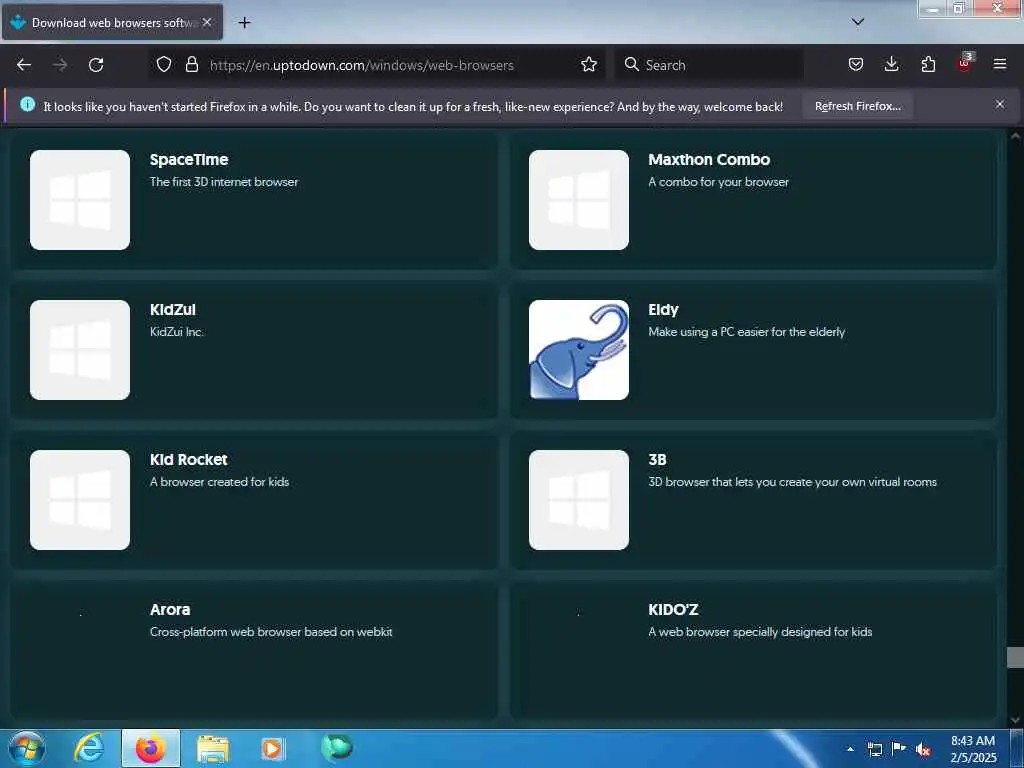
Task: Click 'A browser created for kids' text
Action: coord(219,481)
